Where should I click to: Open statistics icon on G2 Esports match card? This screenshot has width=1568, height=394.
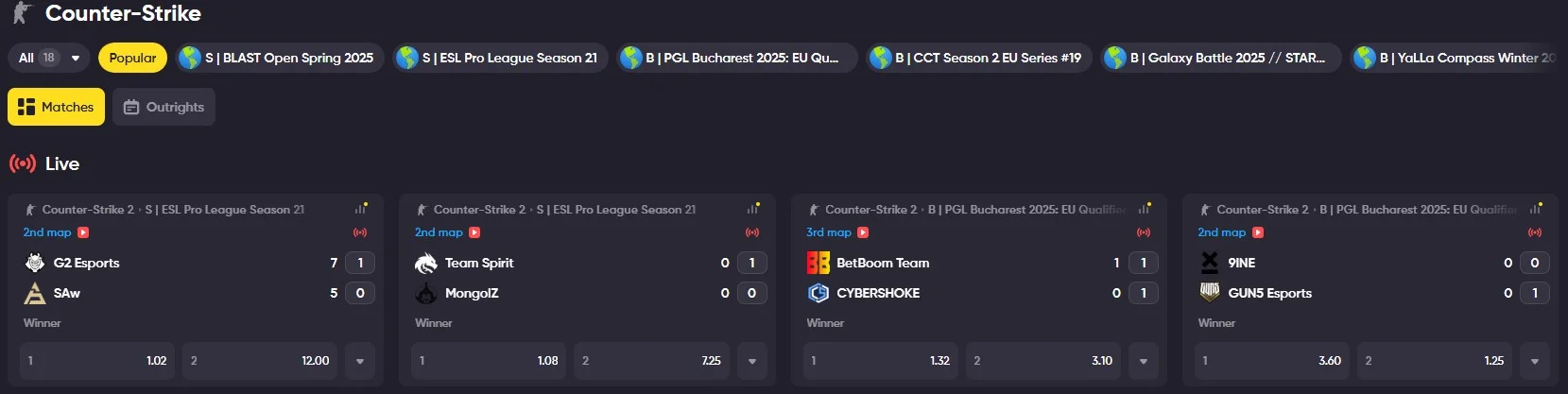pos(360,209)
